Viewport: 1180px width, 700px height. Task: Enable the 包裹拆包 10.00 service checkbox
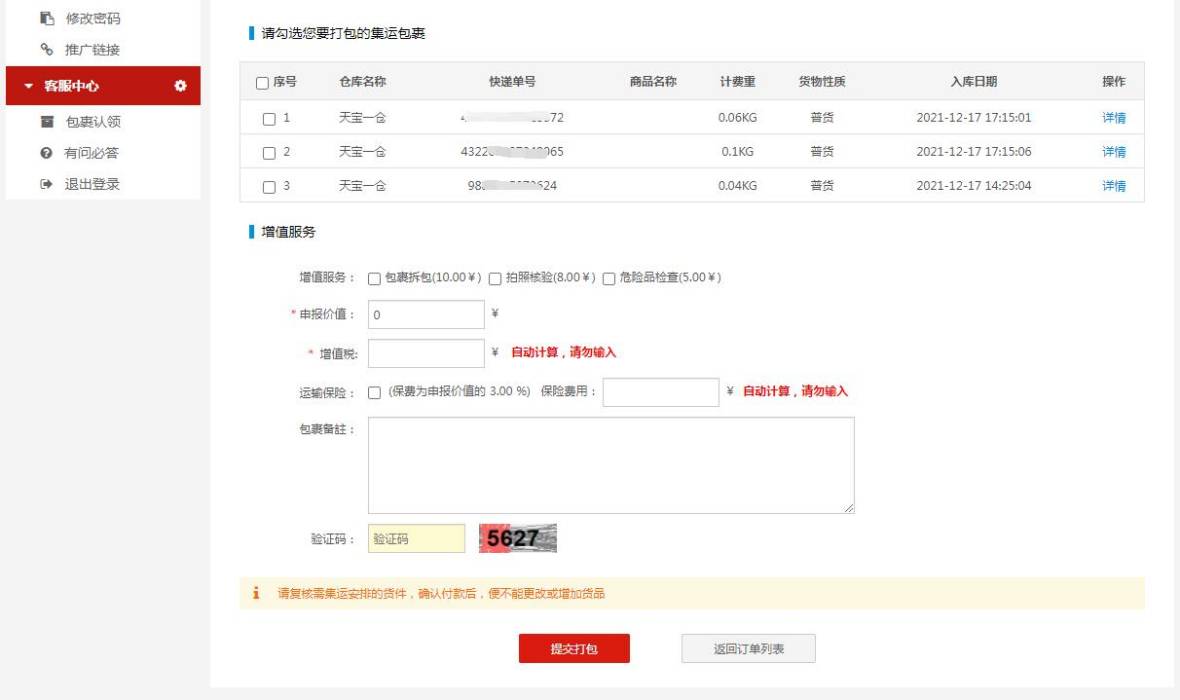(x=374, y=278)
